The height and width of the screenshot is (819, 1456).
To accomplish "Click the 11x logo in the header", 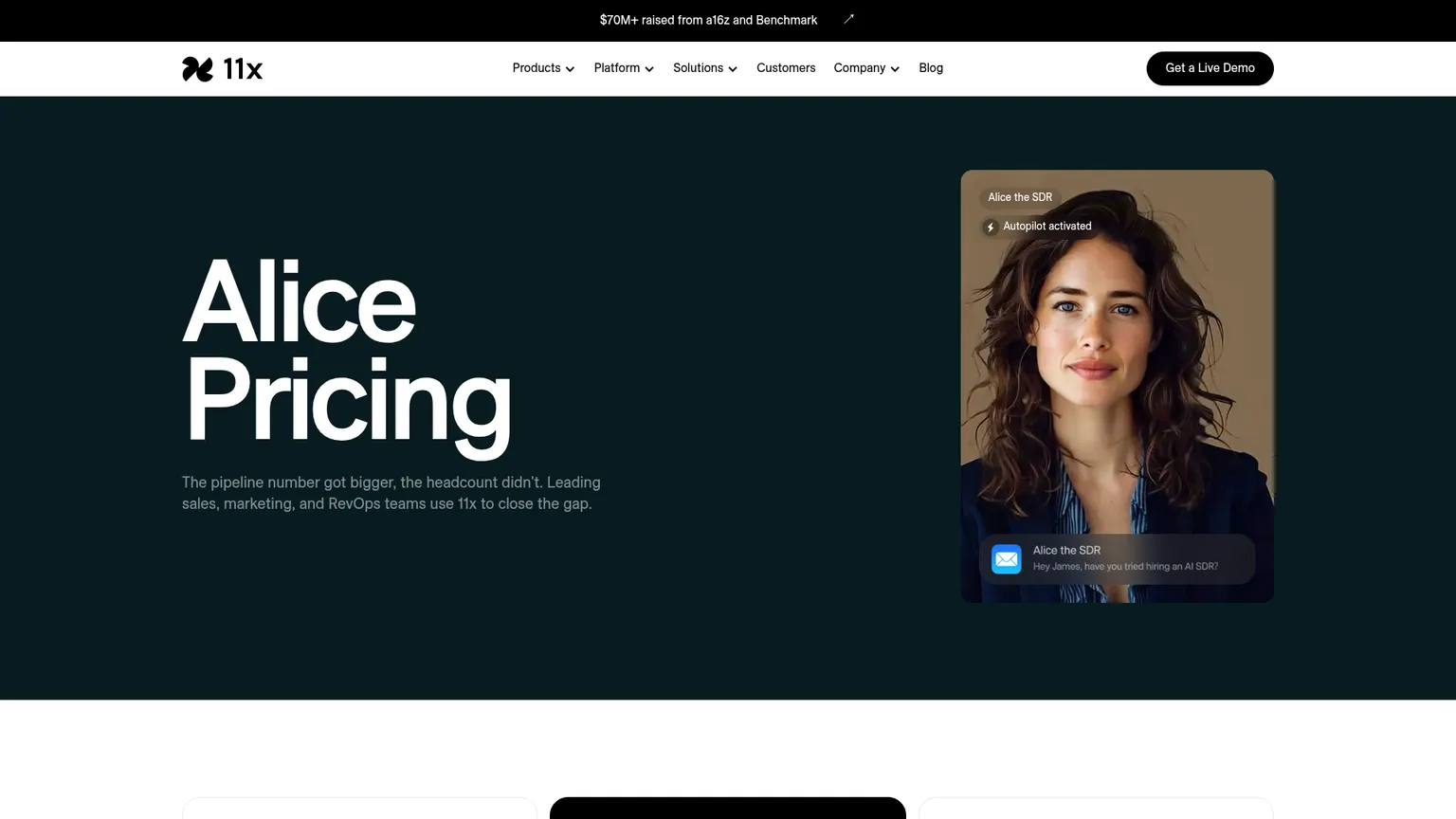I will 222,68.
